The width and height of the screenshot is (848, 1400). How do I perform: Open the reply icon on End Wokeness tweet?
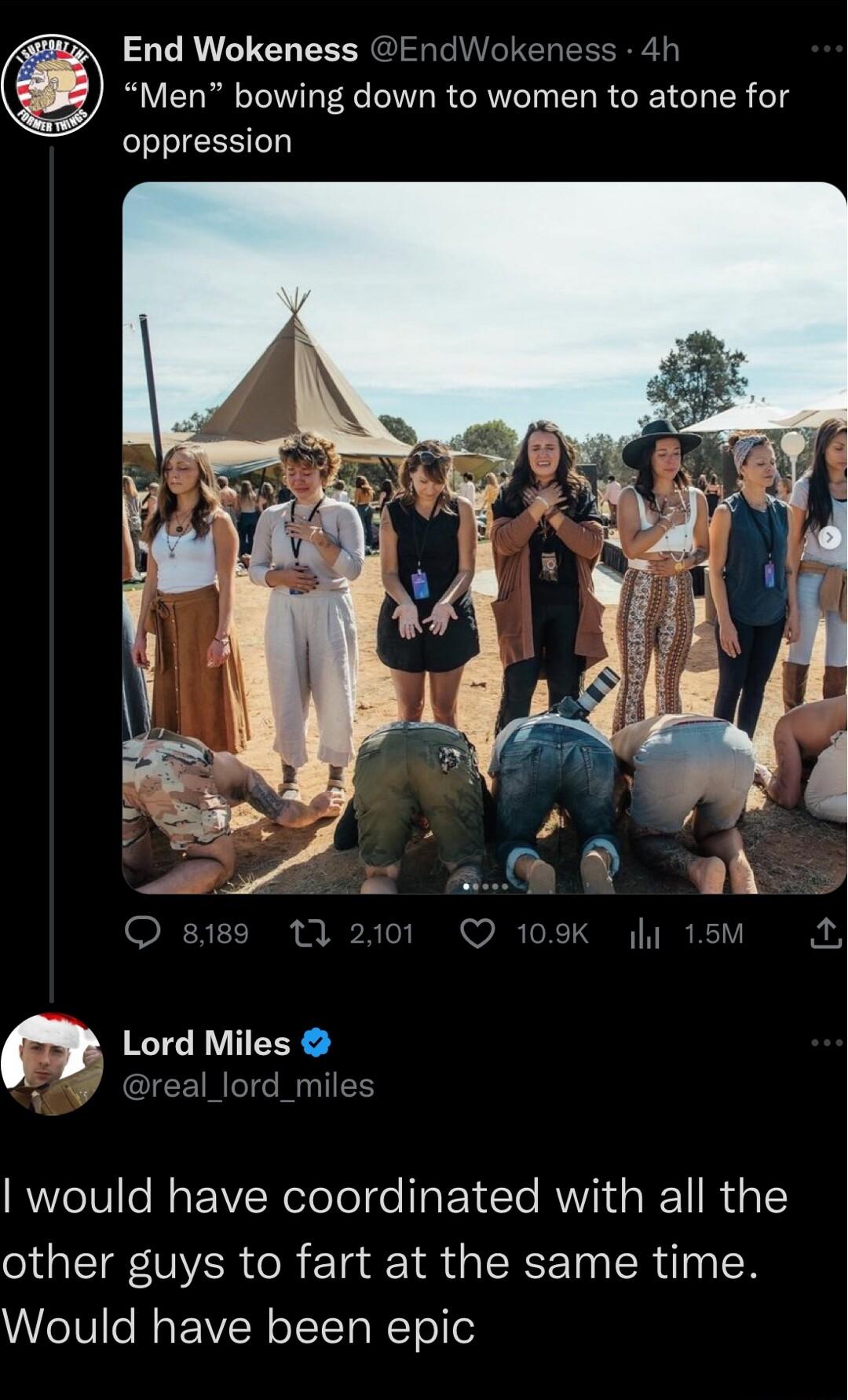click(x=145, y=935)
